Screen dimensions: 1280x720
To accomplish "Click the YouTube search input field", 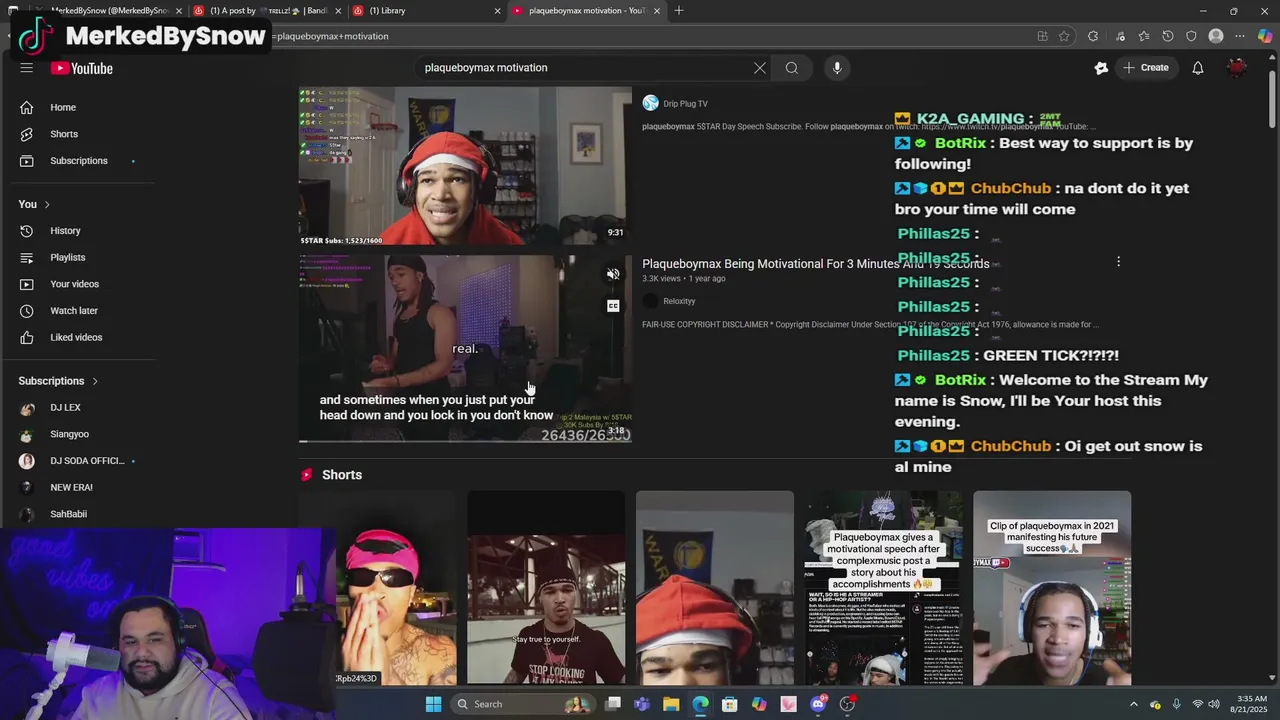I will [585, 68].
